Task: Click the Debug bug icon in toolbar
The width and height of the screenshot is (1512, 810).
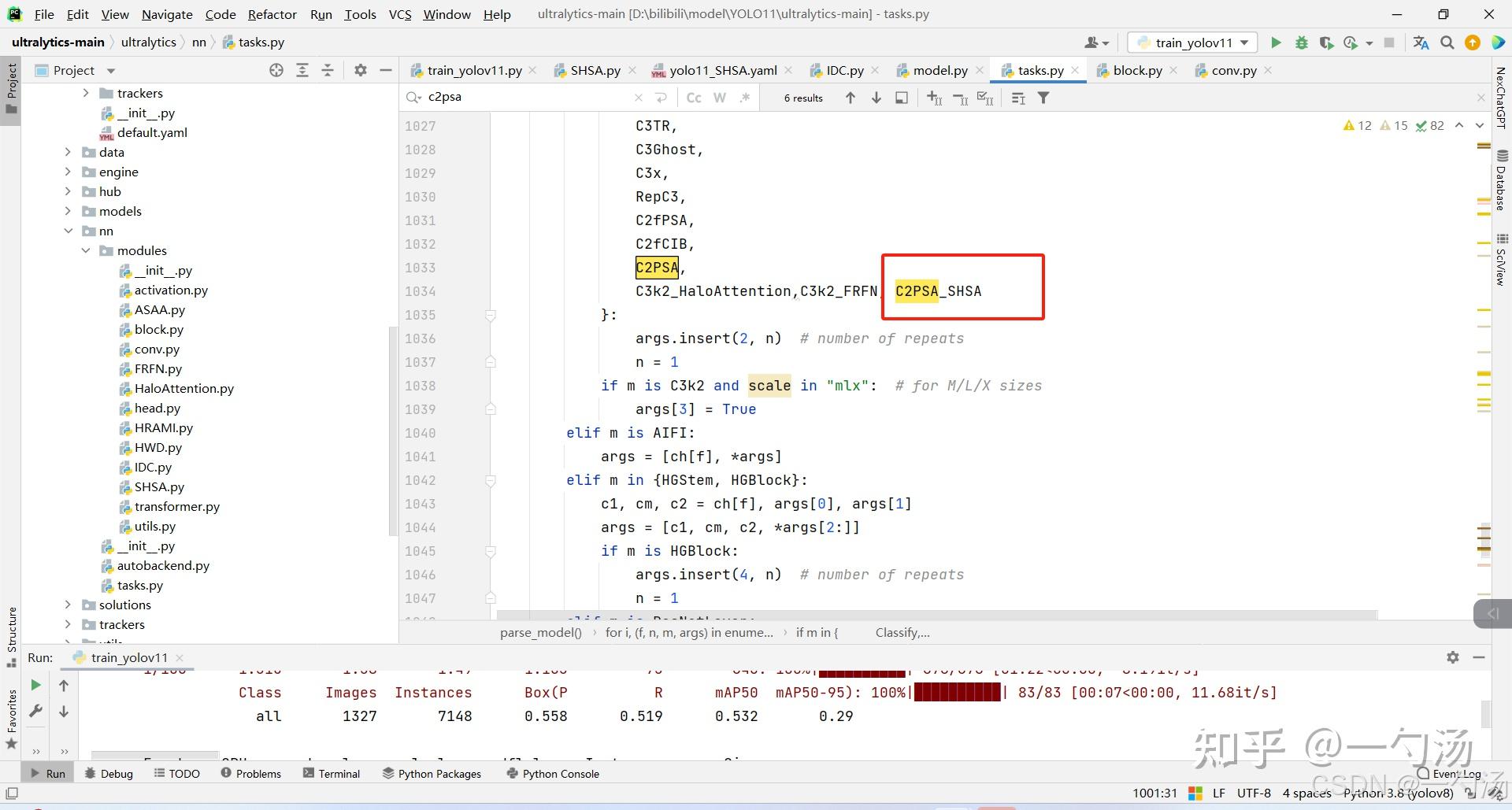Action: tap(1302, 43)
